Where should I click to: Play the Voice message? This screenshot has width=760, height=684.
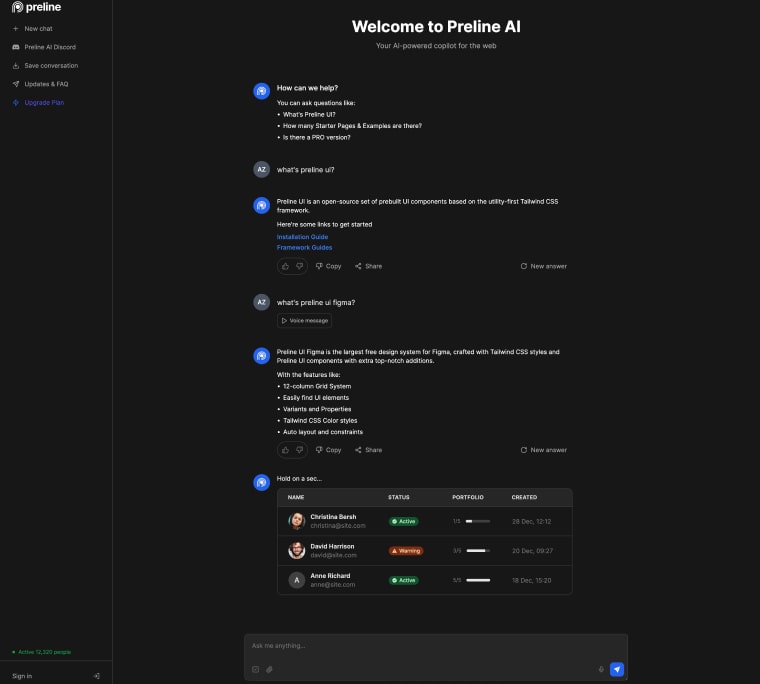304,320
